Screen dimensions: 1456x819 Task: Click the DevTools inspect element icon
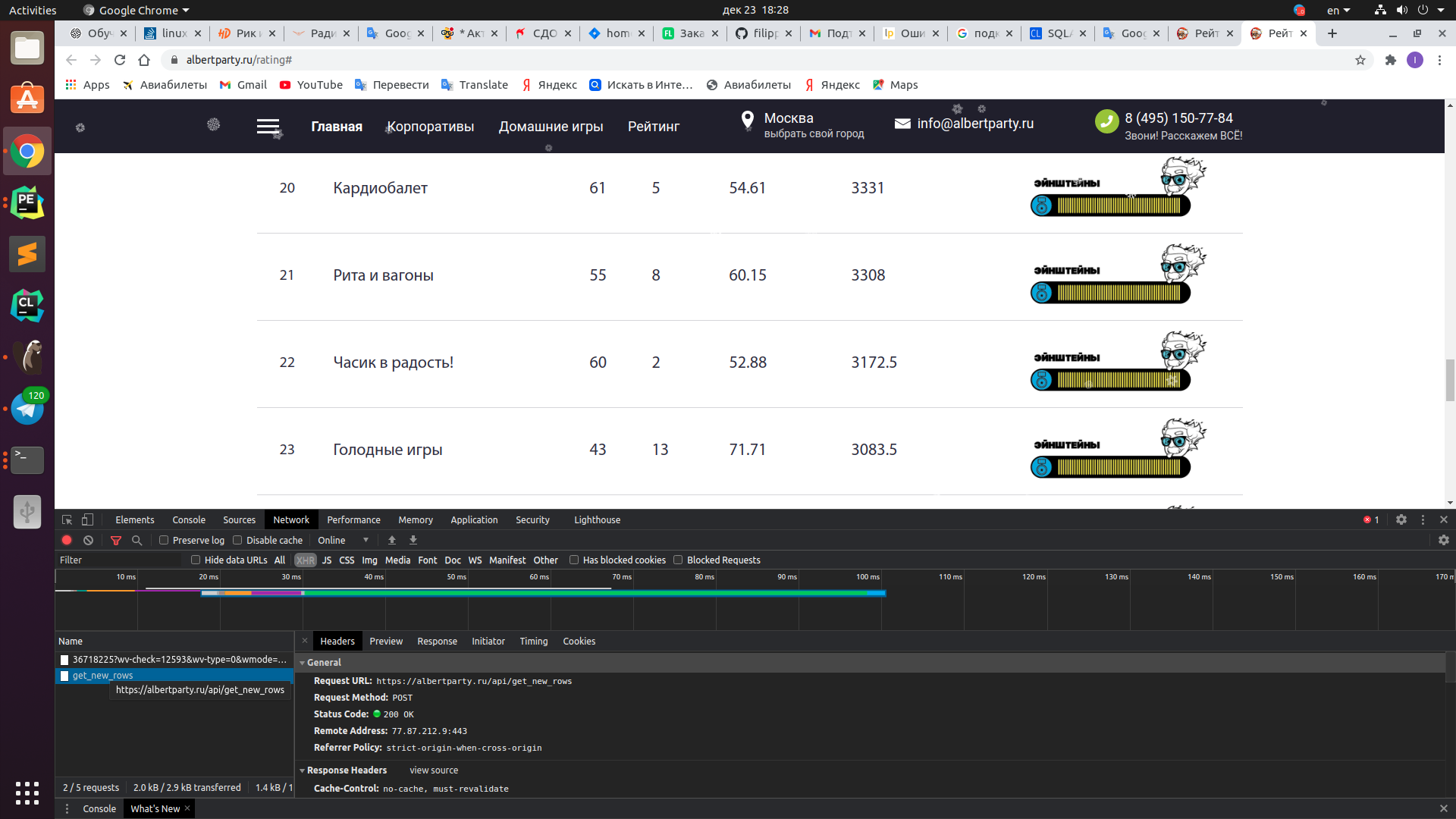(67, 519)
